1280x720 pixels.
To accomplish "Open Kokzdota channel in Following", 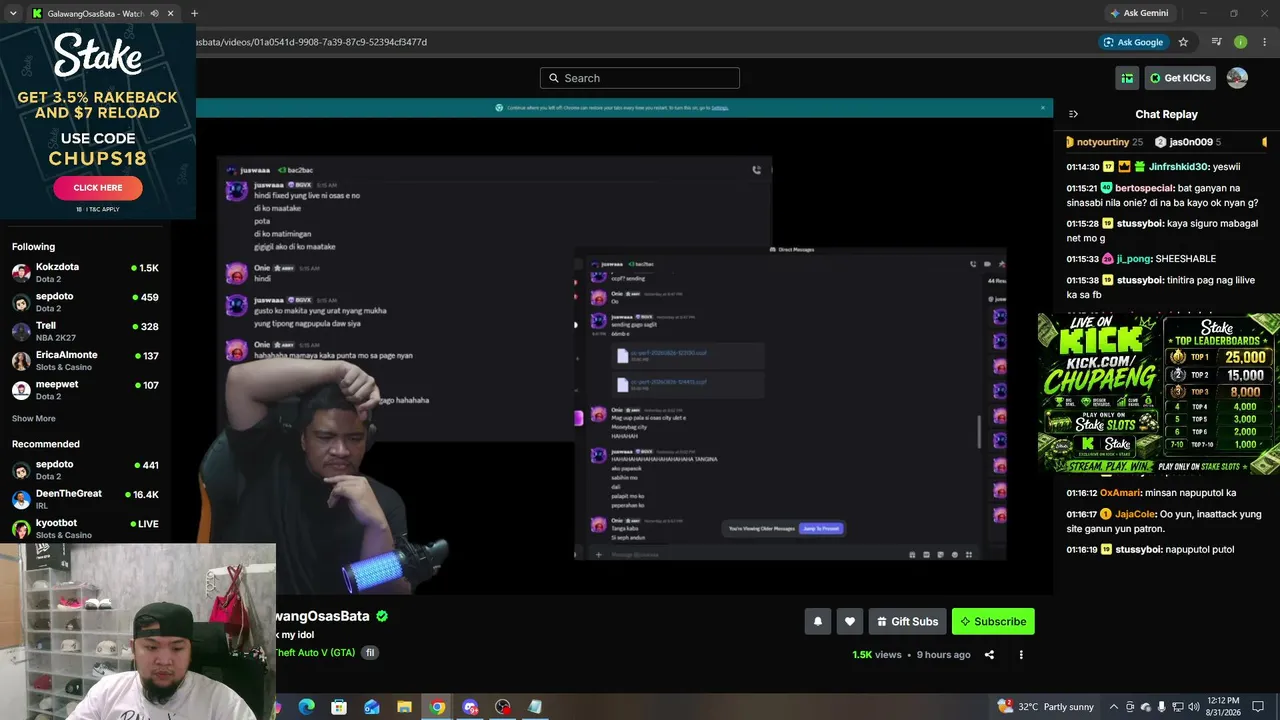I will click(85, 272).
